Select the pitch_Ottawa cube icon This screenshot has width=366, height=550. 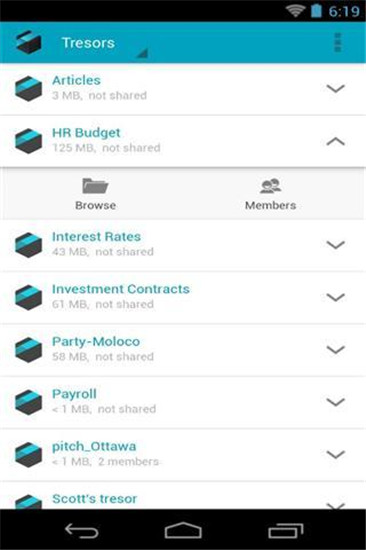[x=28, y=454]
